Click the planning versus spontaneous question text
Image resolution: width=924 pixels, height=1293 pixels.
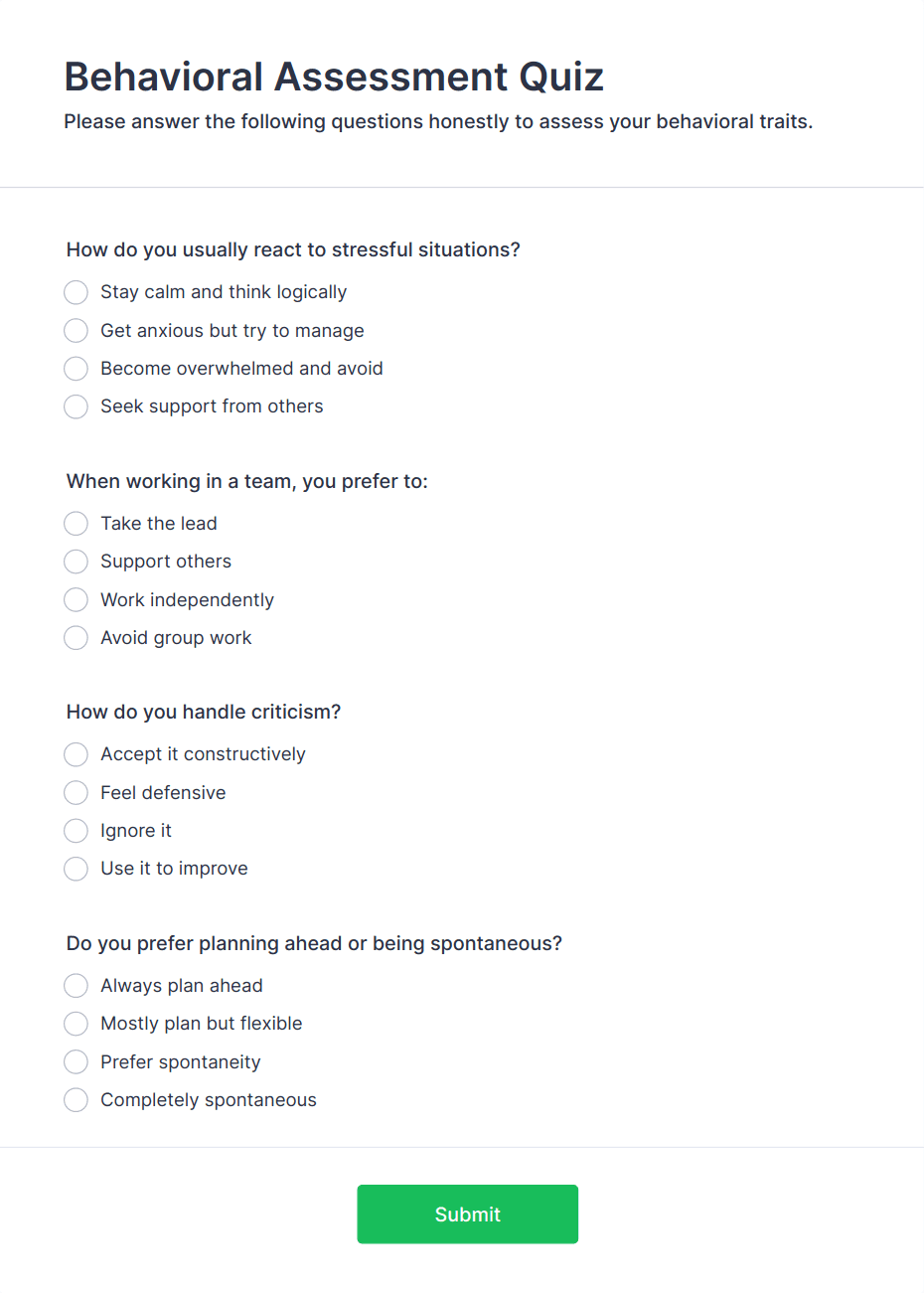click(x=314, y=943)
